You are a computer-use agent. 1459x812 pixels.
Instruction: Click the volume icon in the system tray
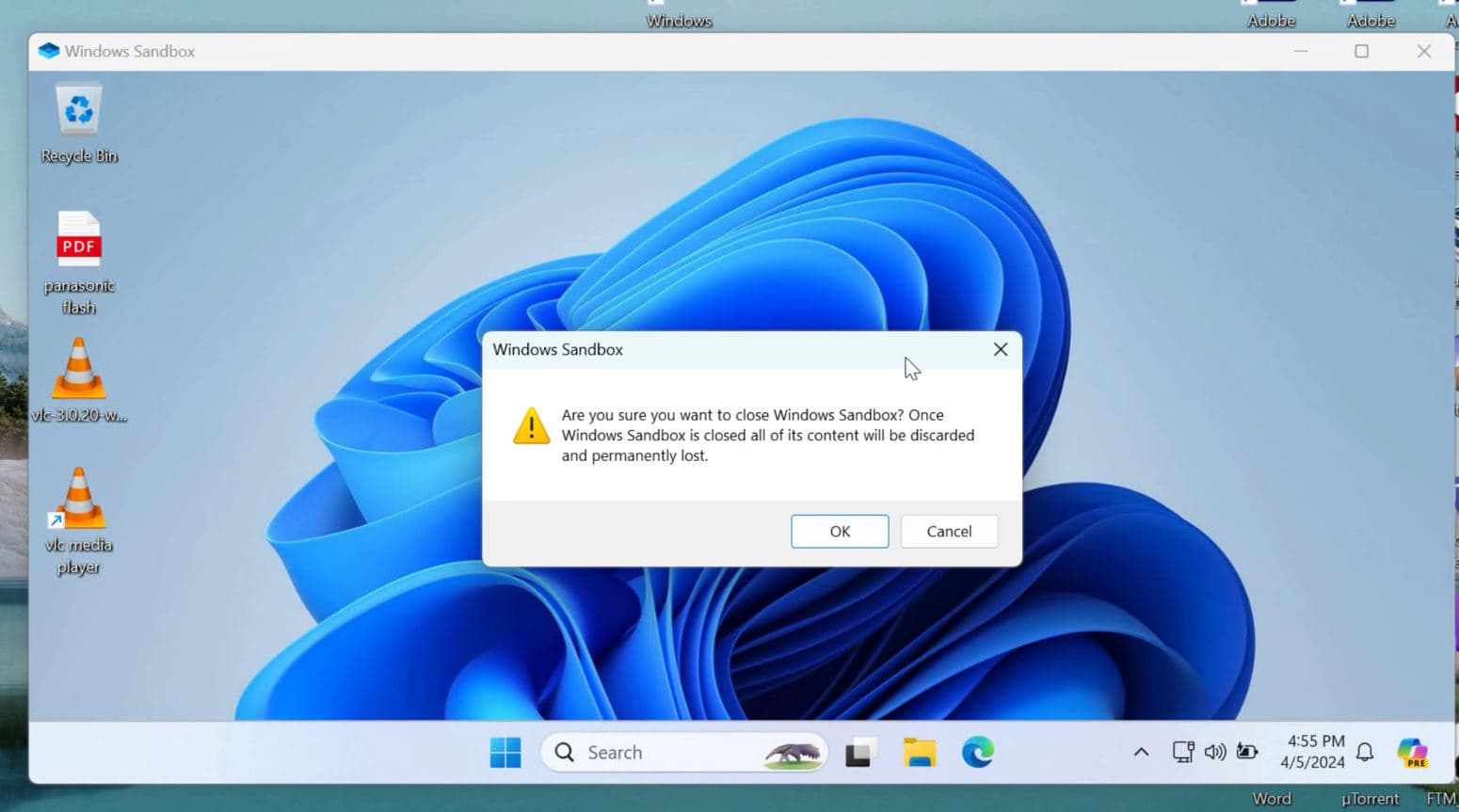1214,752
